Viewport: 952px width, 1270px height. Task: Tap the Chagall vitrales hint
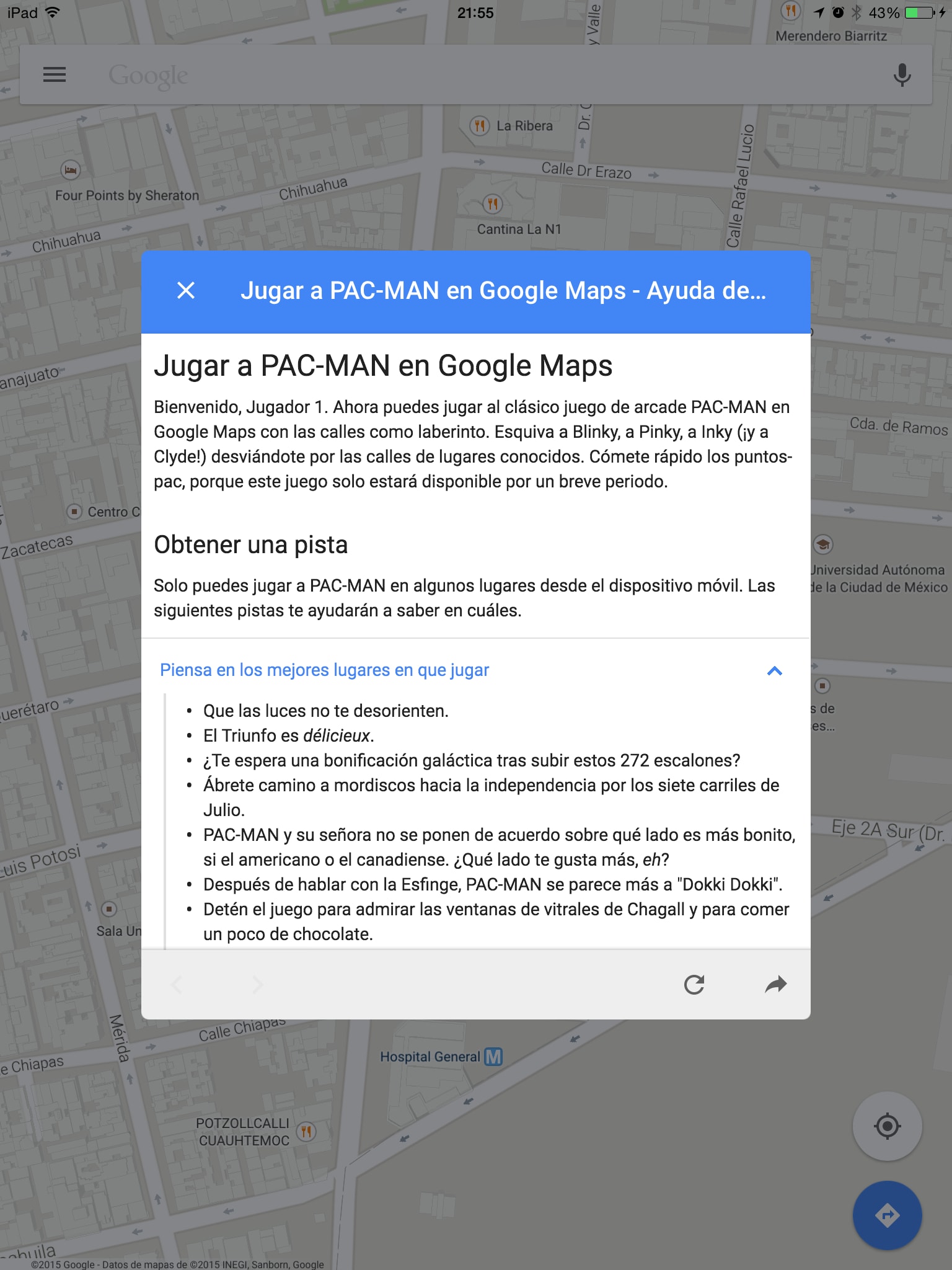tap(496, 921)
